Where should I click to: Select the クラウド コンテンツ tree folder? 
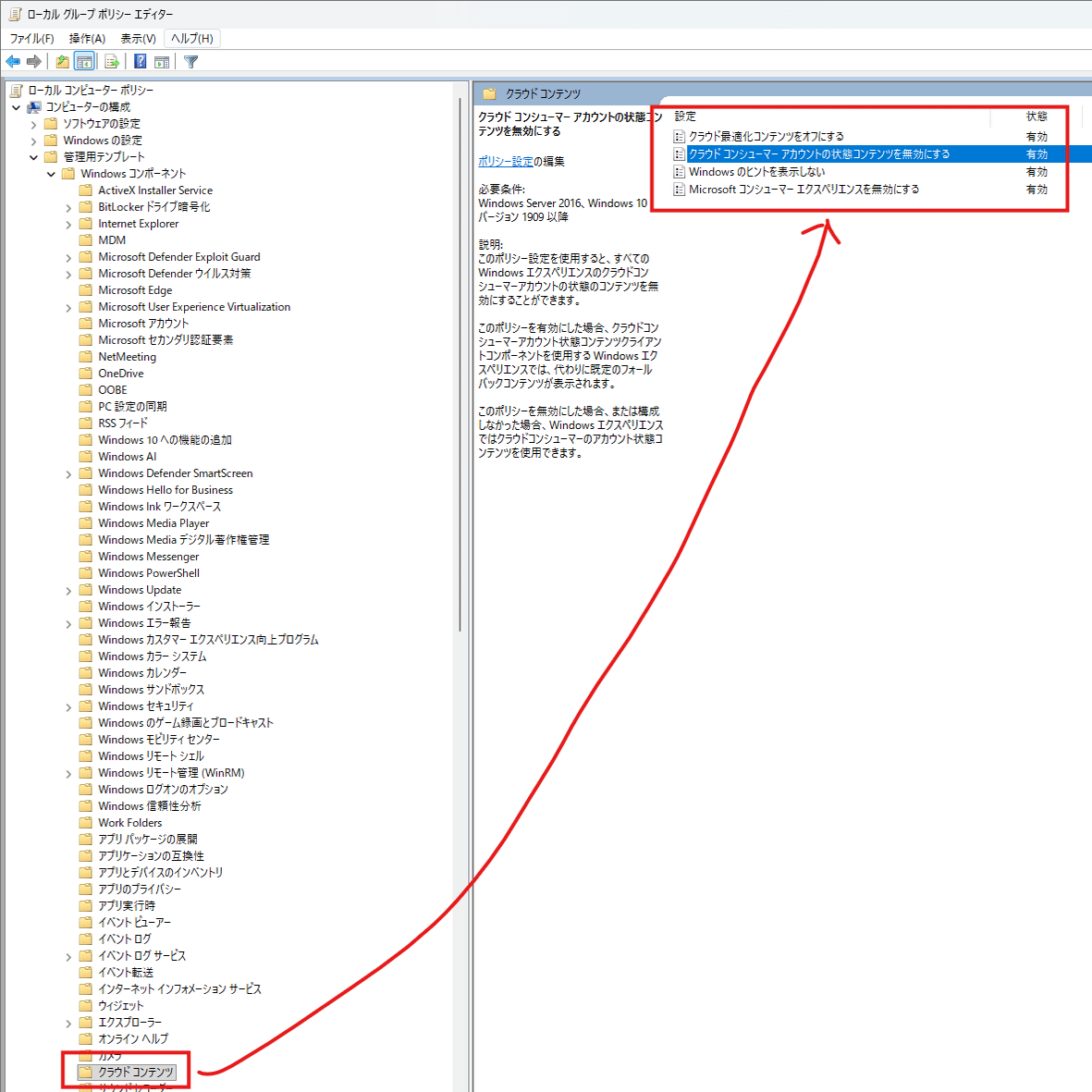click(x=135, y=1072)
